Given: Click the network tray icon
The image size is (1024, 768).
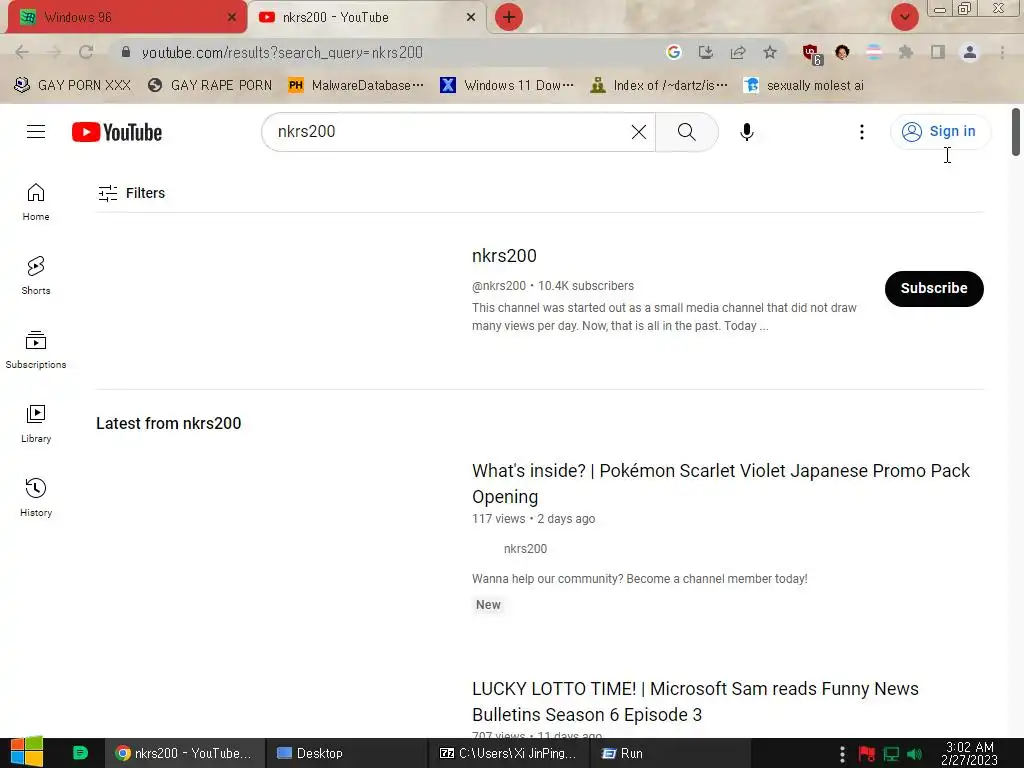Looking at the screenshot, I should [x=891, y=754].
